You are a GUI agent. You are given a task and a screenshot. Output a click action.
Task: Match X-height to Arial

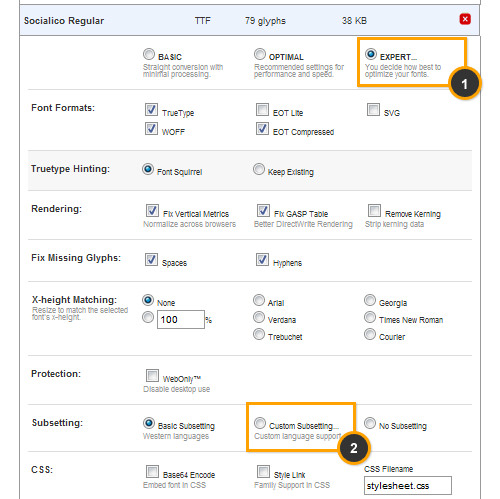click(259, 300)
